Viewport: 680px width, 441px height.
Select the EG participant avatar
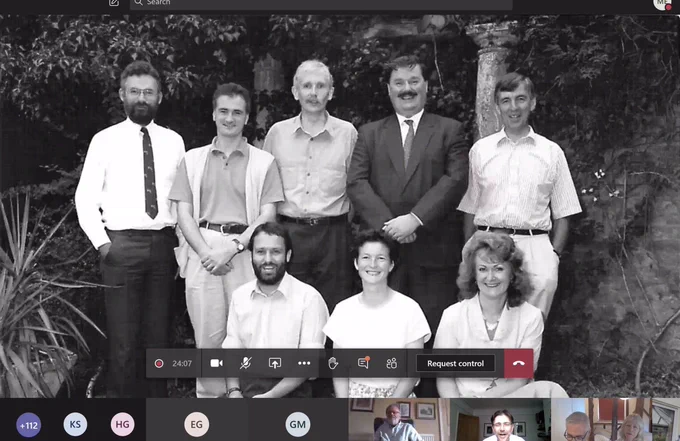coord(196,424)
